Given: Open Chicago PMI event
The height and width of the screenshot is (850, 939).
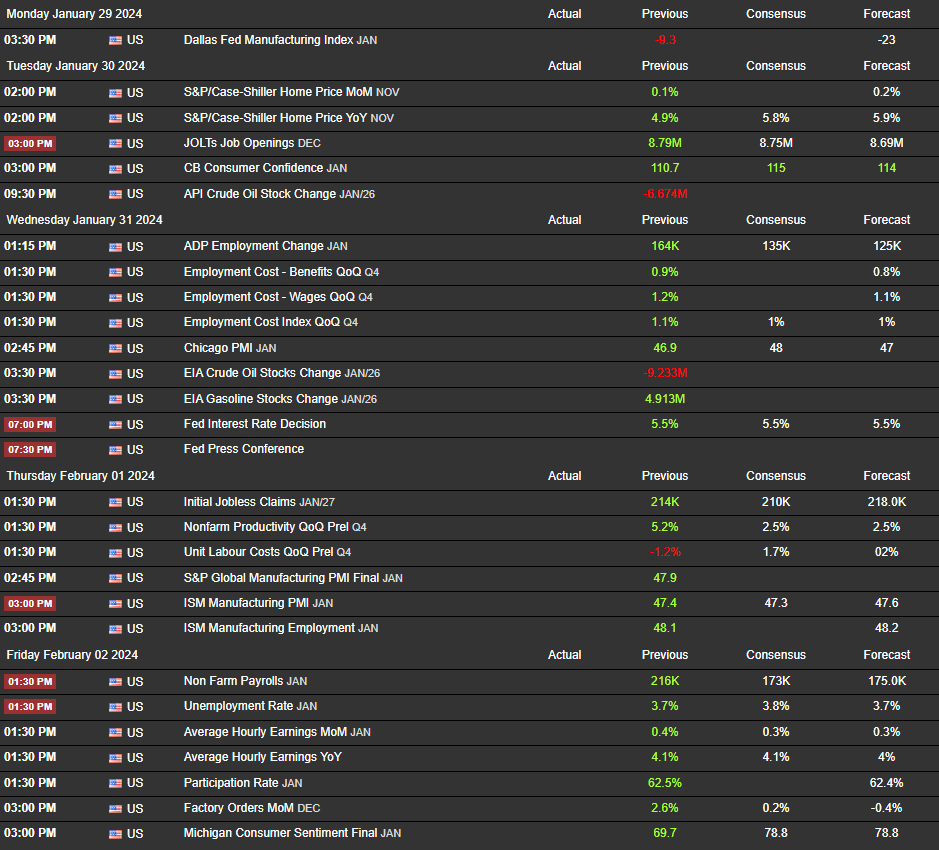Looking at the screenshot, I should (230, 348).
